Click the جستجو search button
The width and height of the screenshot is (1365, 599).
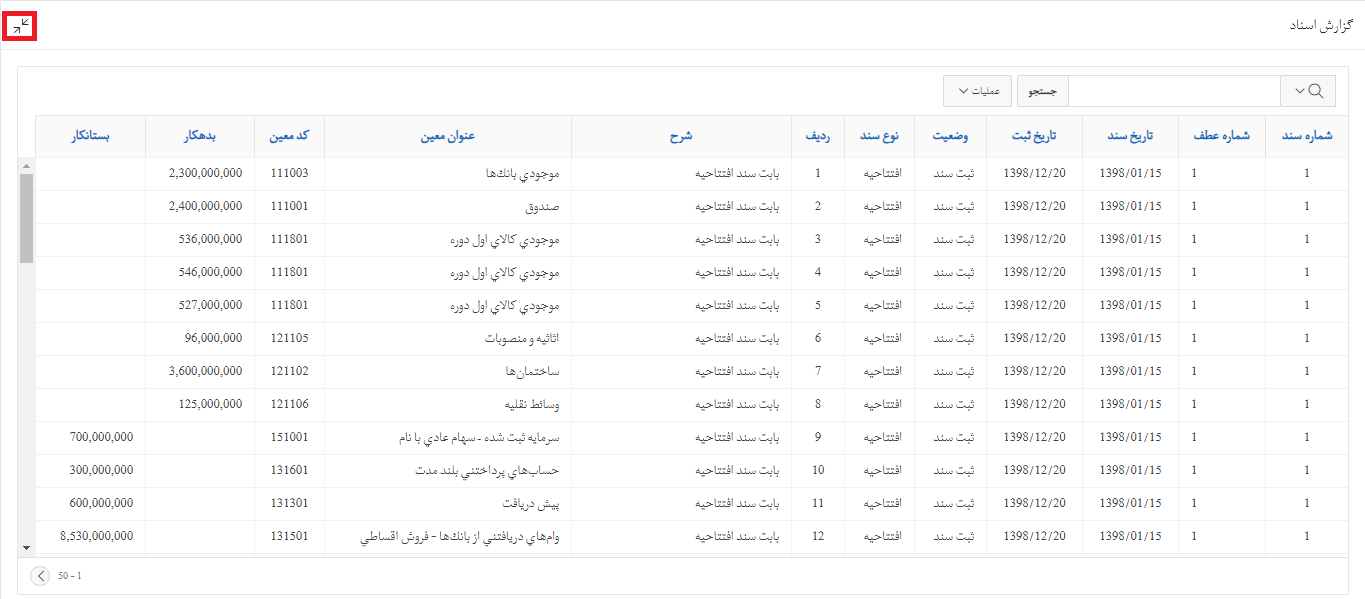point(1043,91)
